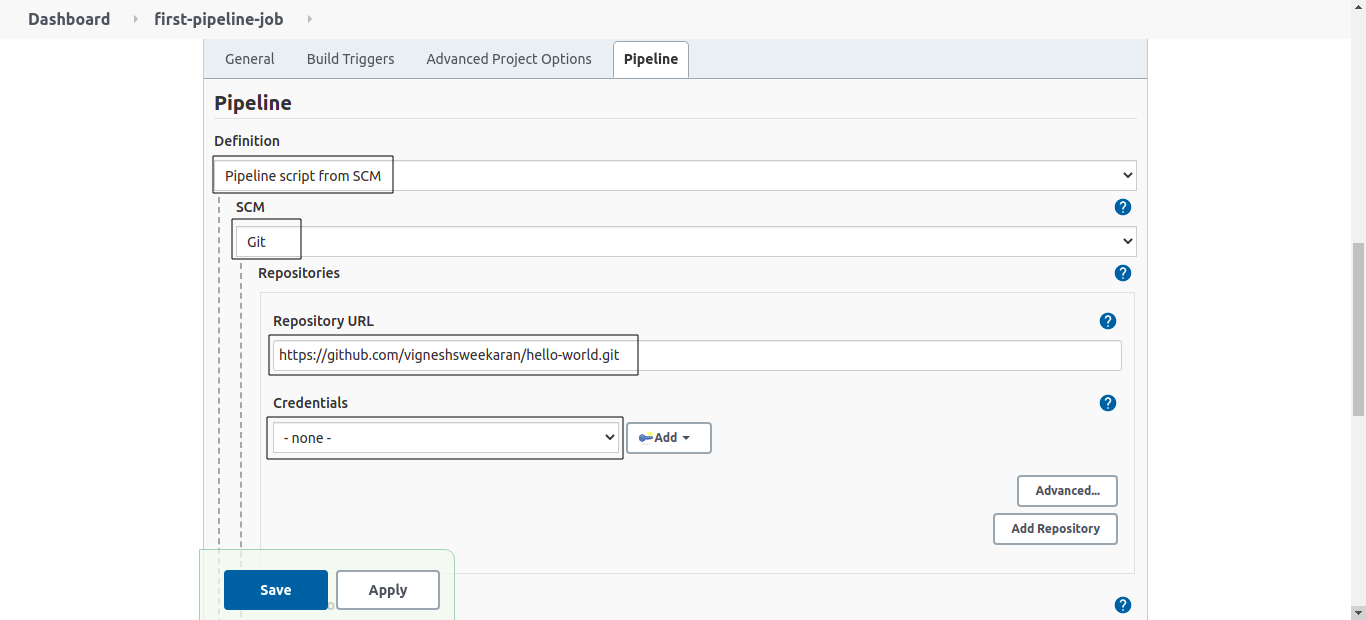The image size is (1366, 620).
Task: Open help for Credentials
Action: [x=1107, y=403]
